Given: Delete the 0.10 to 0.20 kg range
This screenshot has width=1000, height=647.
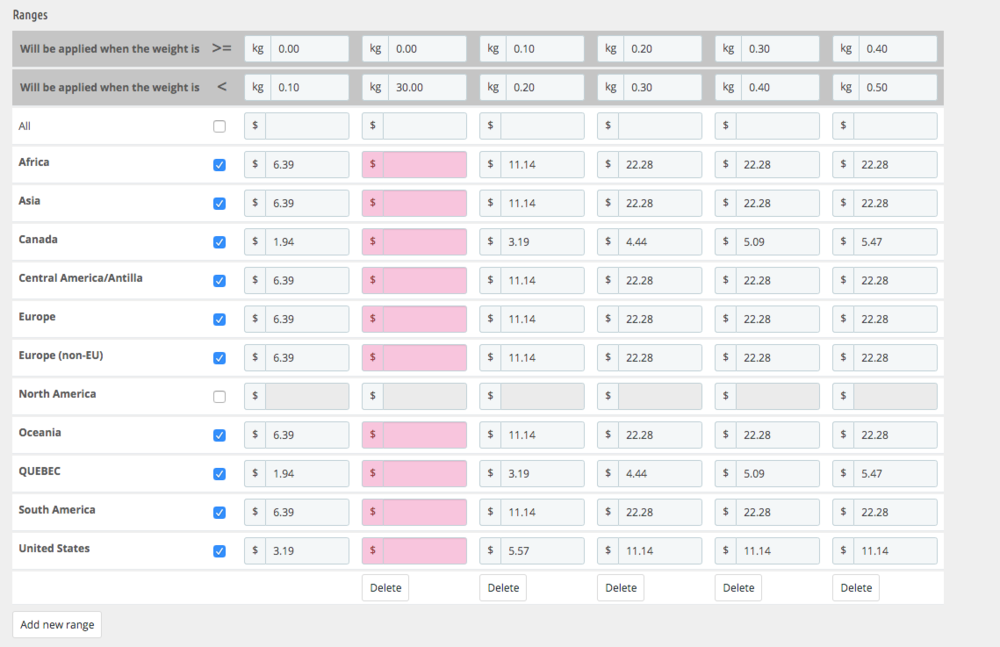Looking at the screenshot, I should (x=503, y=588).
